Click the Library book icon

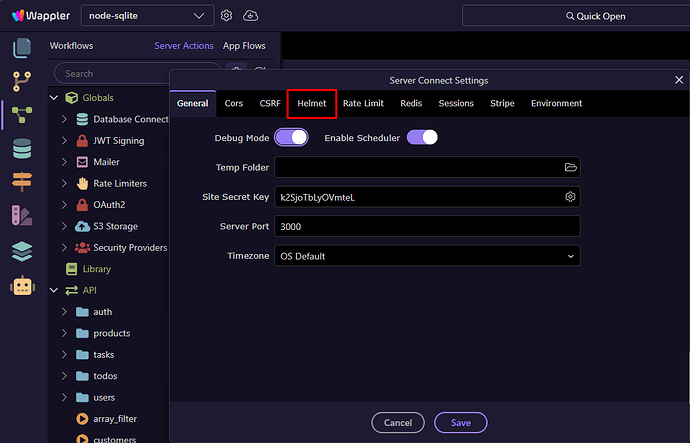pos(71,269)
